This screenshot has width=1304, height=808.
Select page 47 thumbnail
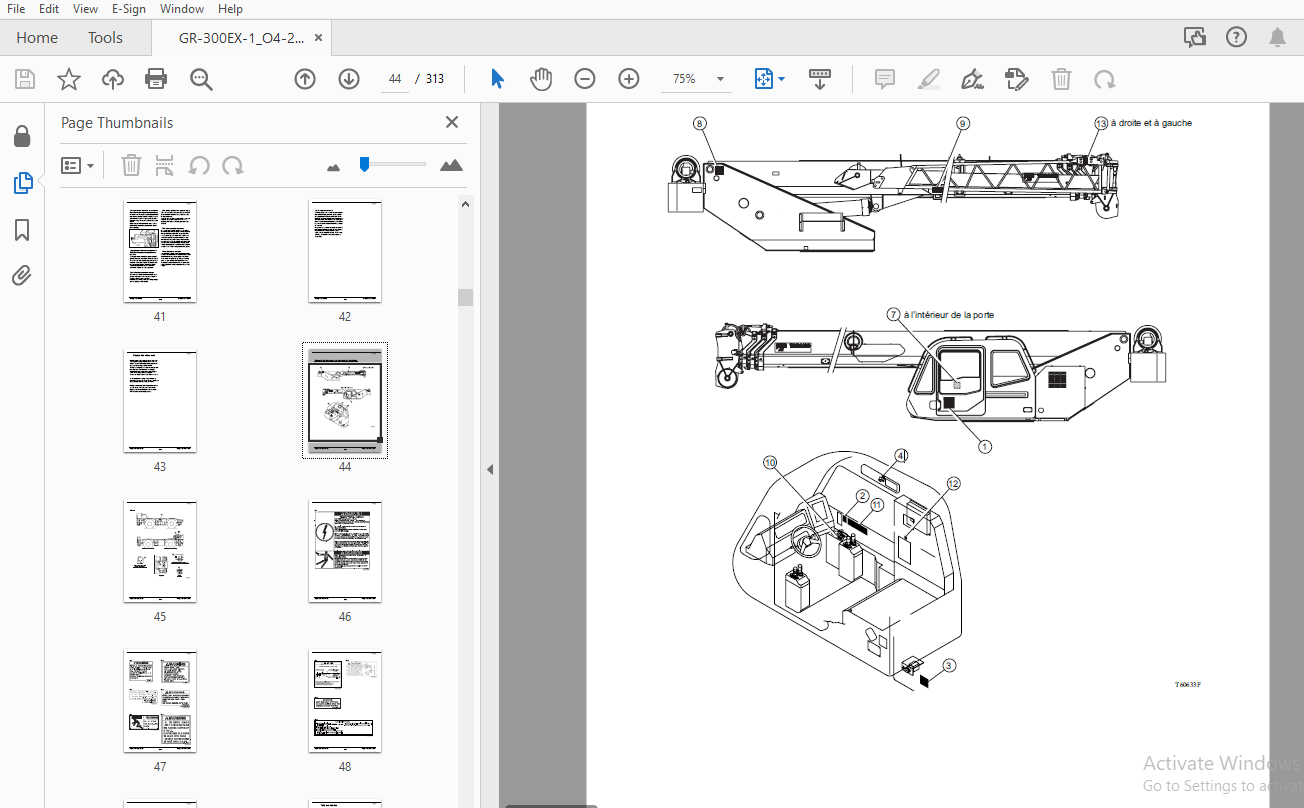(x=160, y=702)
